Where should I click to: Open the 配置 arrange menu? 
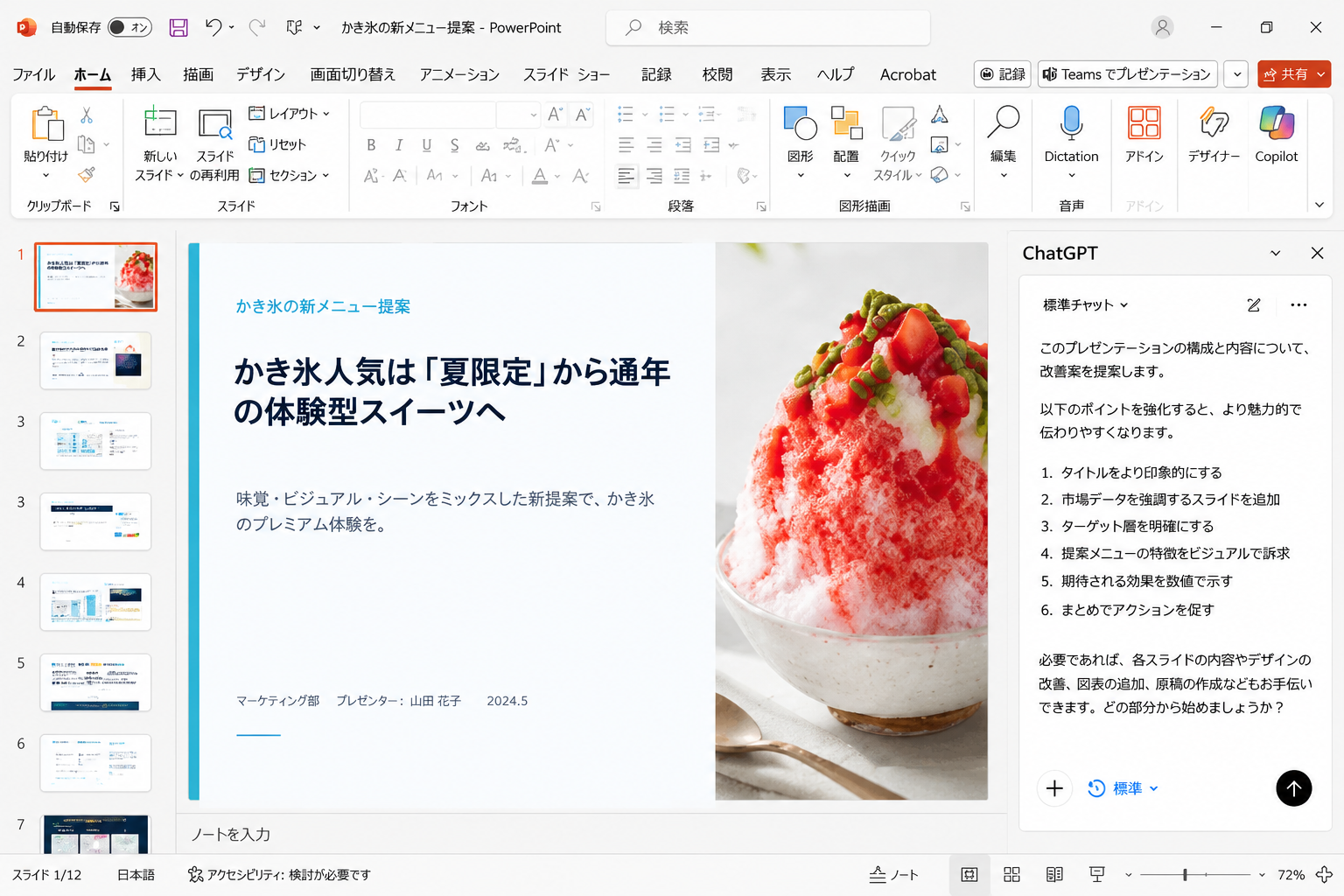tap(846, 143)
